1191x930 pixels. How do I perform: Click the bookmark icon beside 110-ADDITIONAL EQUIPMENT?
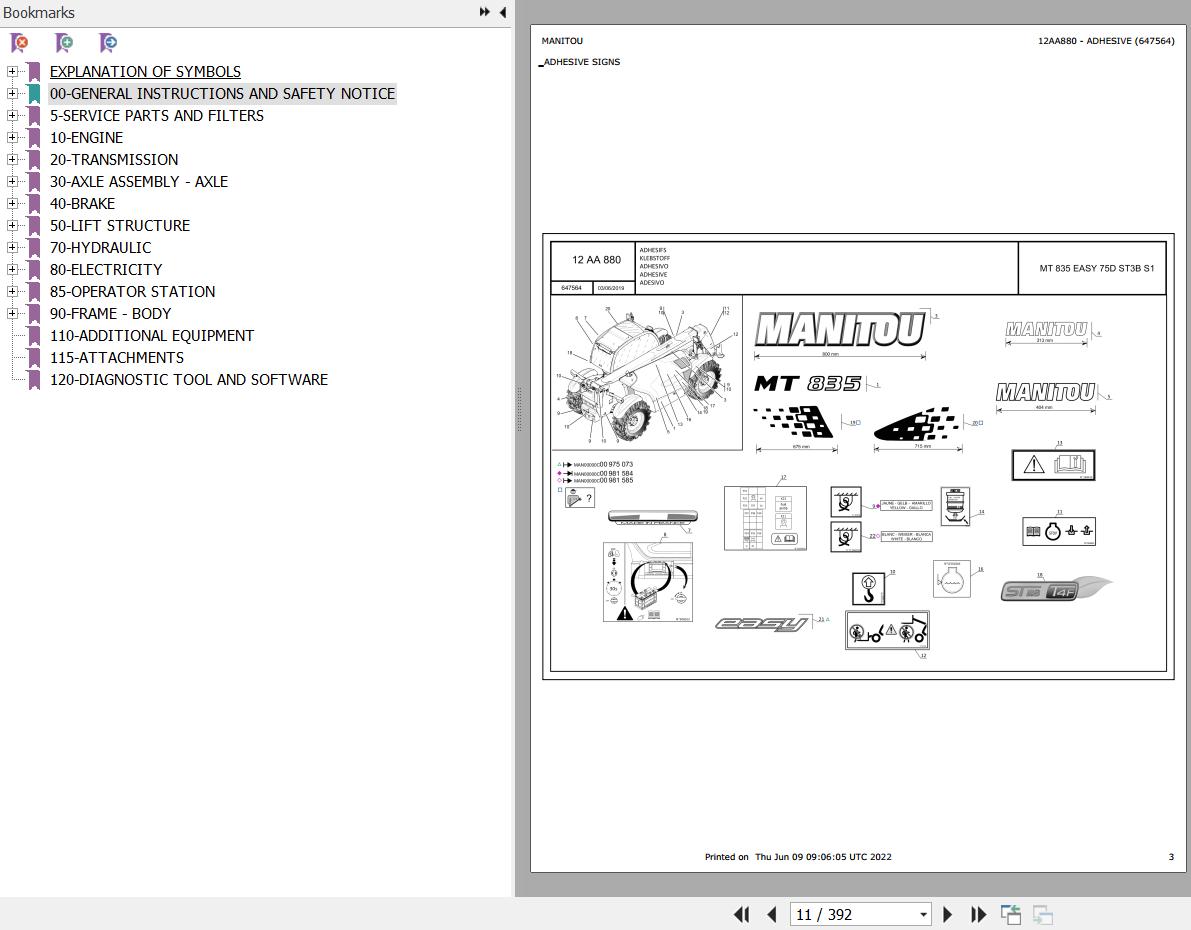[33, 336]
